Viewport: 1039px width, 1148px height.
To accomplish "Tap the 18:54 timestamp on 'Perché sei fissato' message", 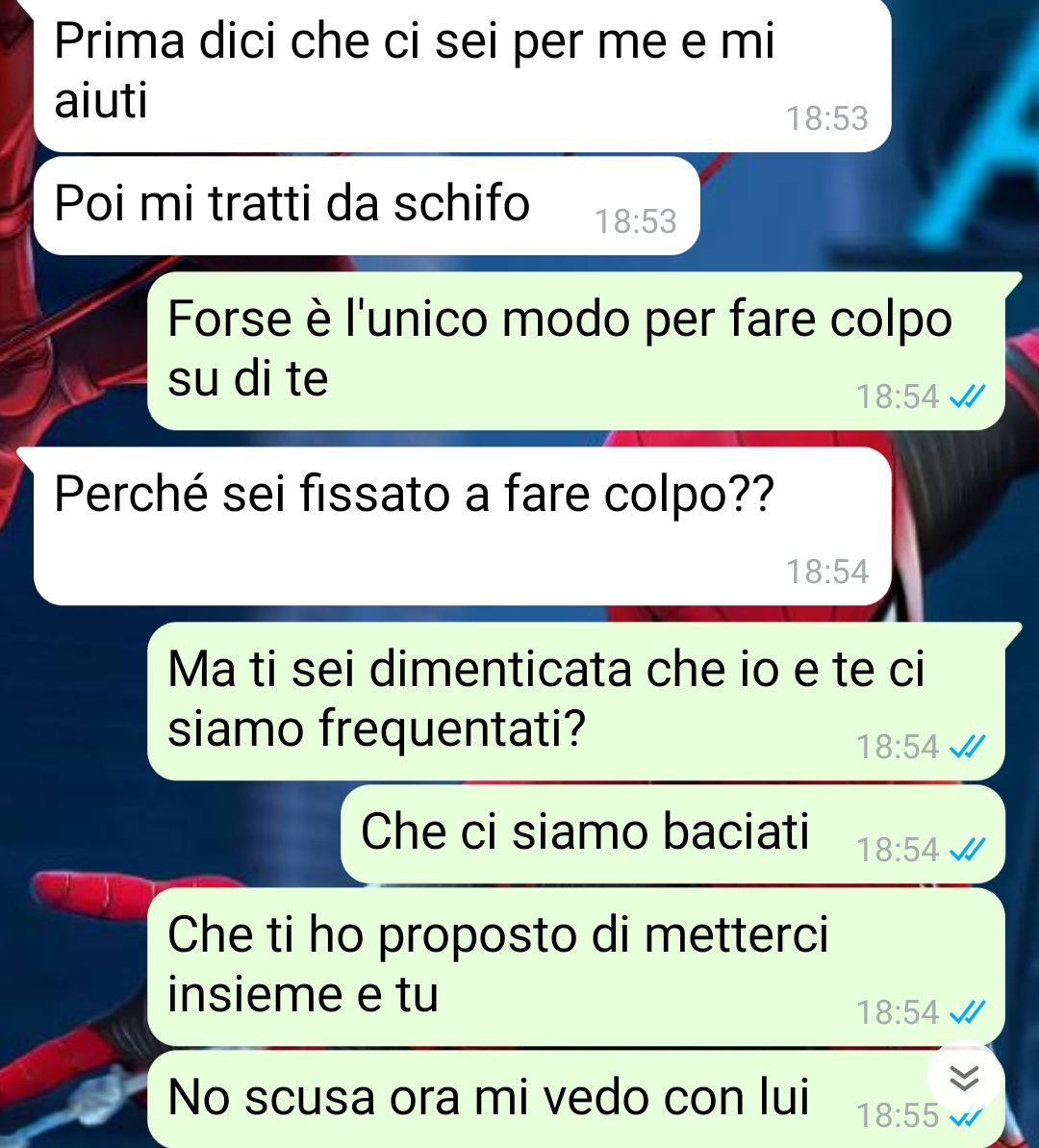I will point(827,572).
